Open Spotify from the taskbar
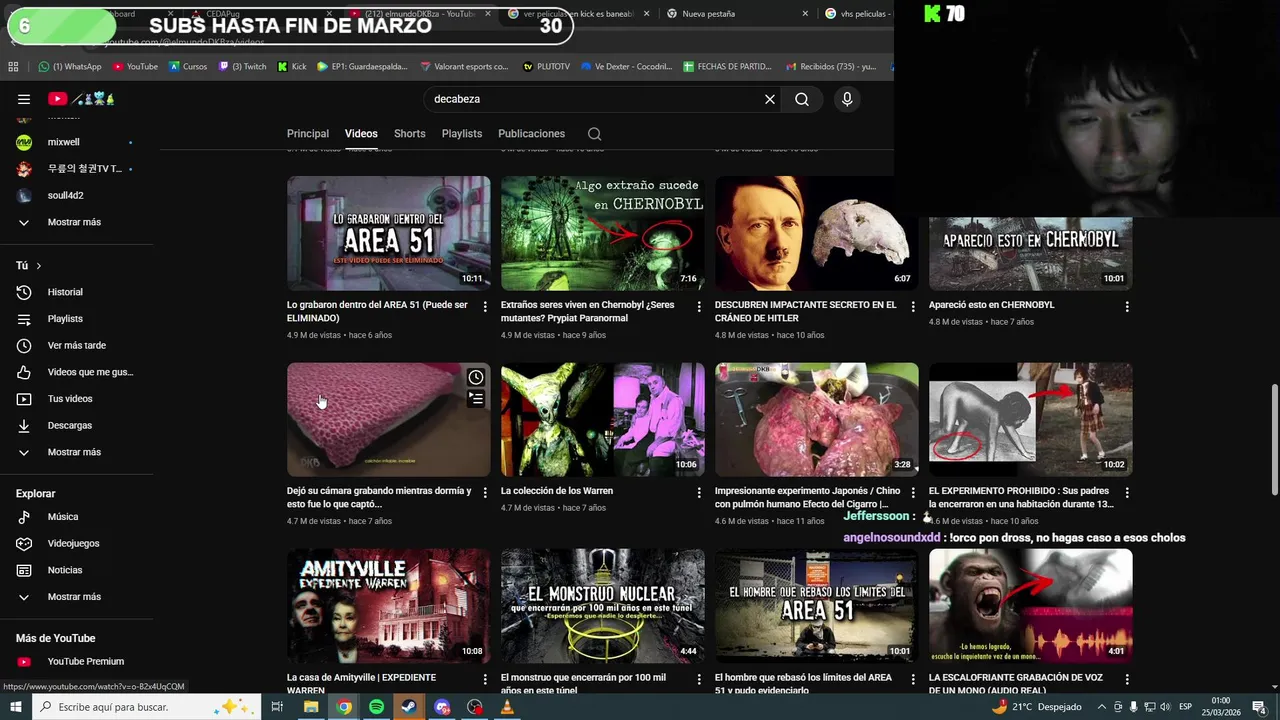Image resolution: width=1280 pixels, height=720 pixels. pyautogui.click(x=376, y=707)
